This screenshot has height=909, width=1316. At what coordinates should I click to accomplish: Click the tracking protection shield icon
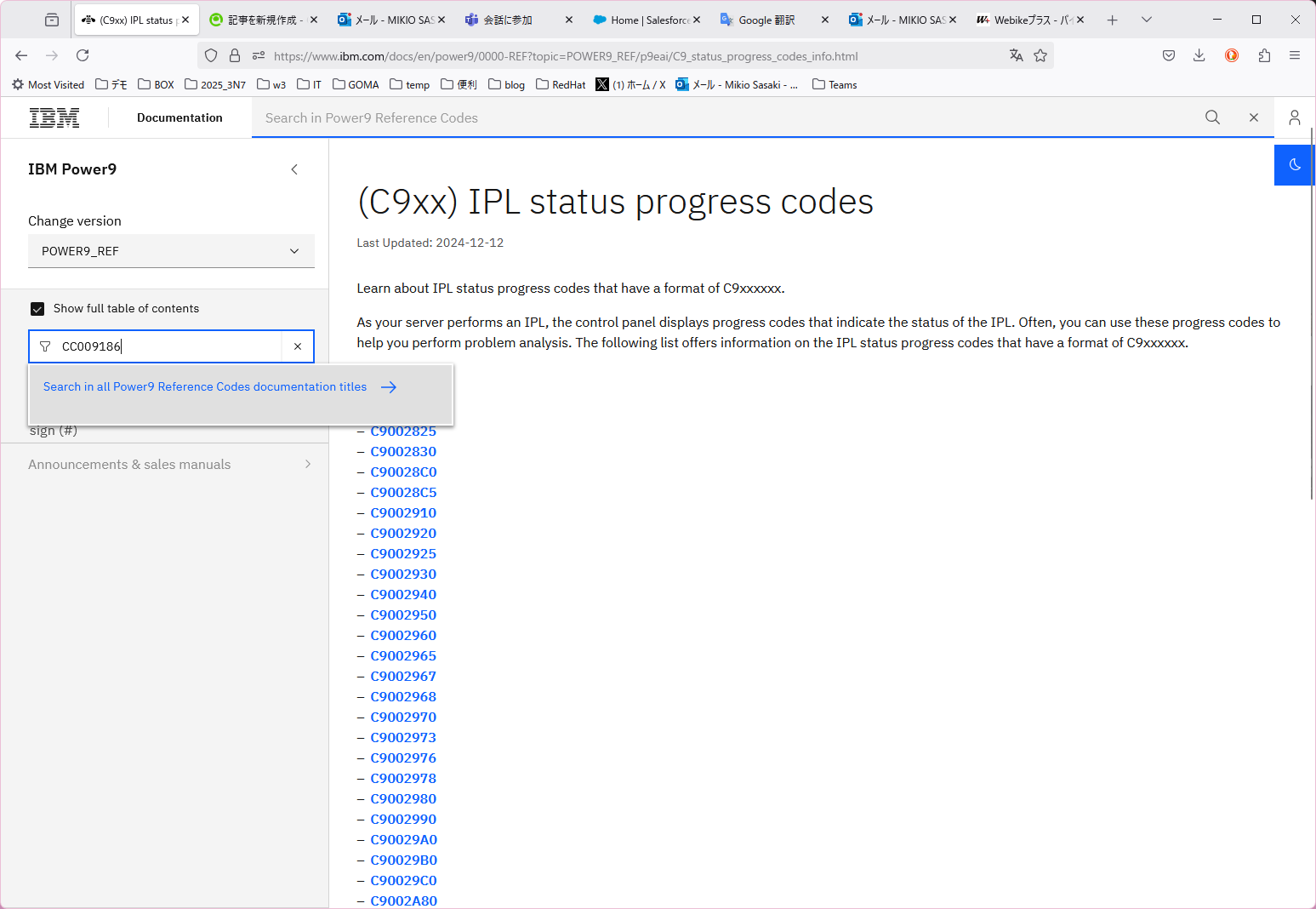[211, 55]
